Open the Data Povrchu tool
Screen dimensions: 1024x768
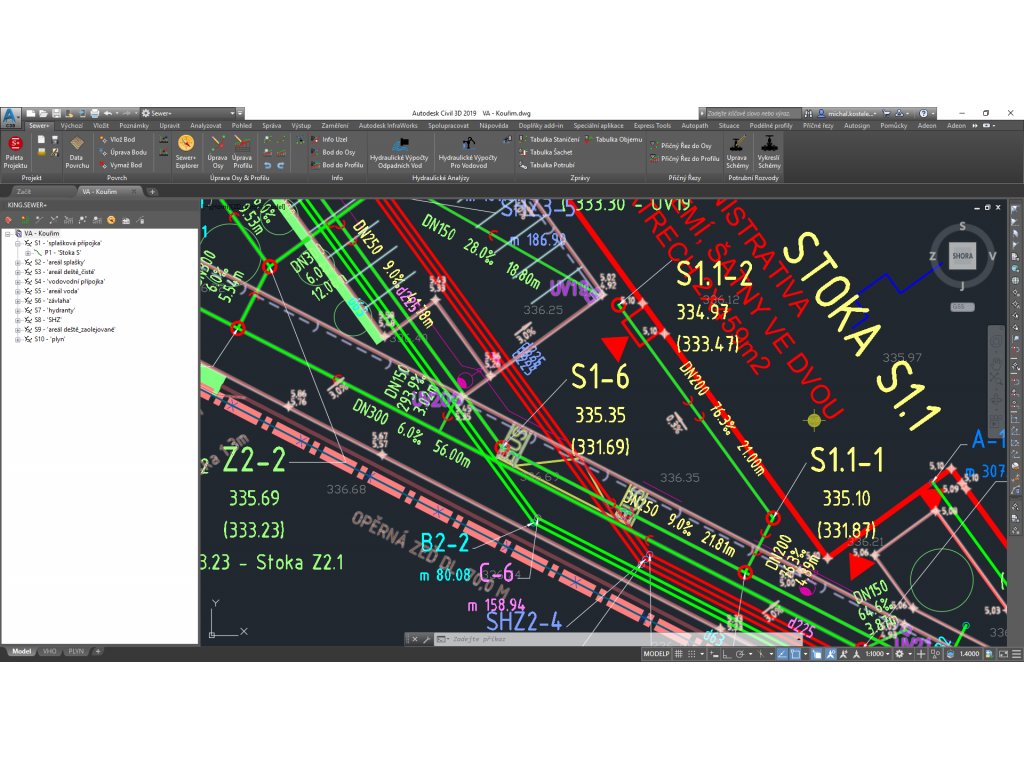[77, 152]
